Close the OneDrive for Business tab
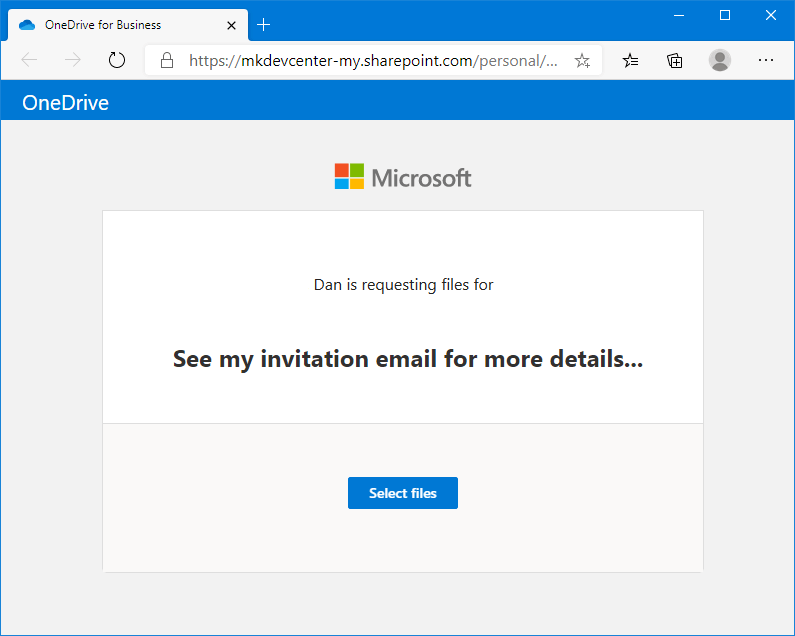Viewport: 795px width, 636px height. pyautogui.click(x=231, y=25)
